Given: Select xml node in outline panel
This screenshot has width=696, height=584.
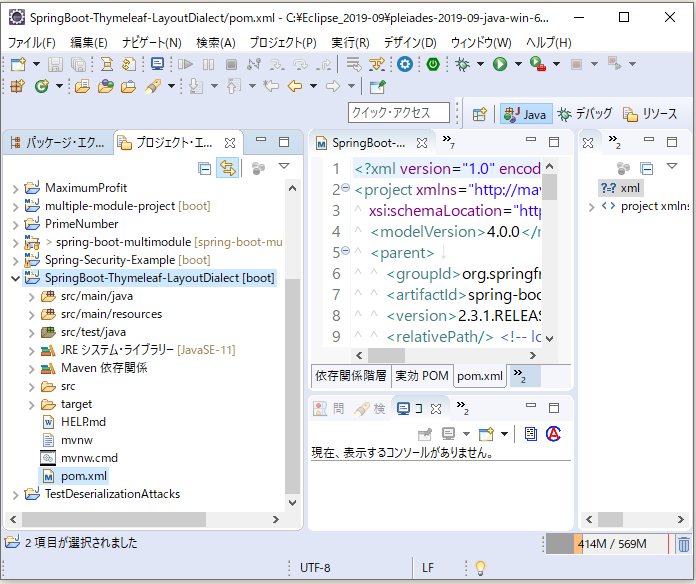Looking at the screenshot, I should coord(621,188).
